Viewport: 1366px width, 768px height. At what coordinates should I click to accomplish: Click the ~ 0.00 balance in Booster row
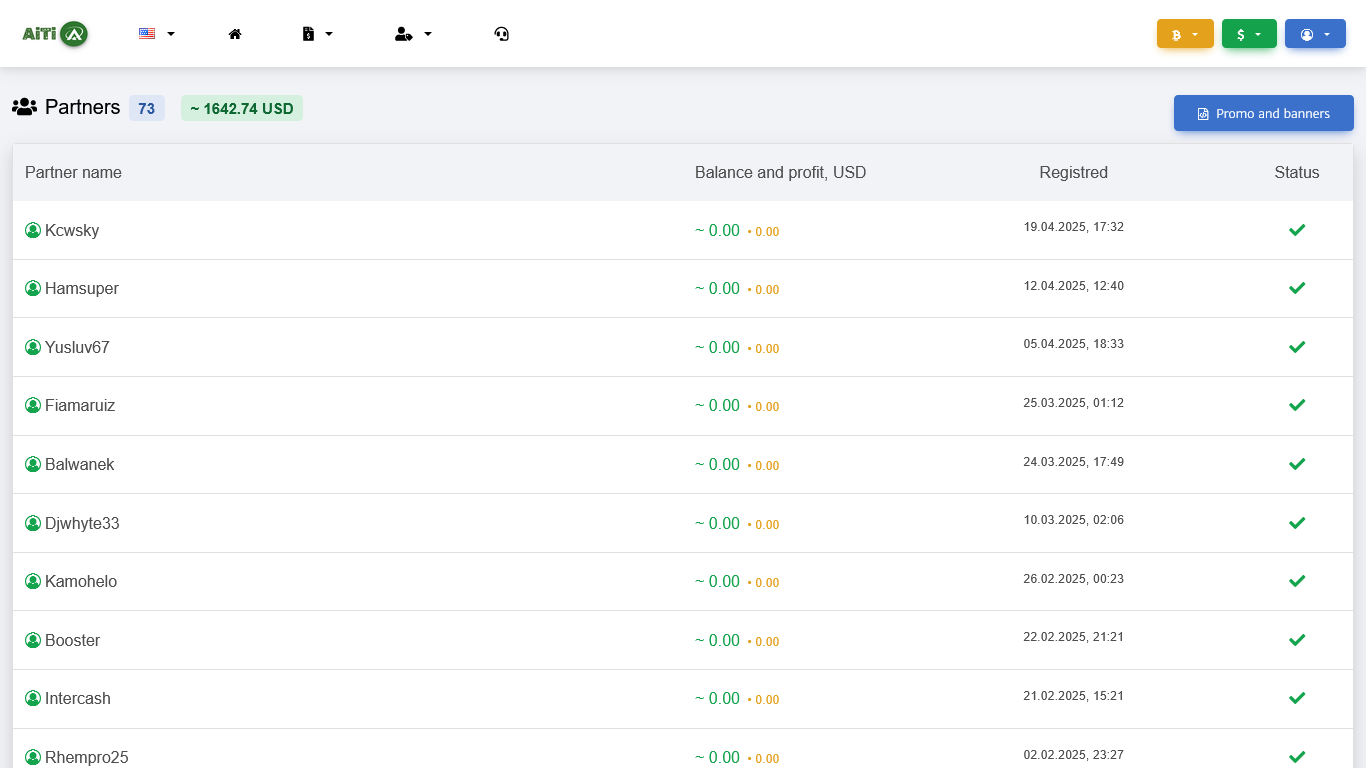point(717,640)
